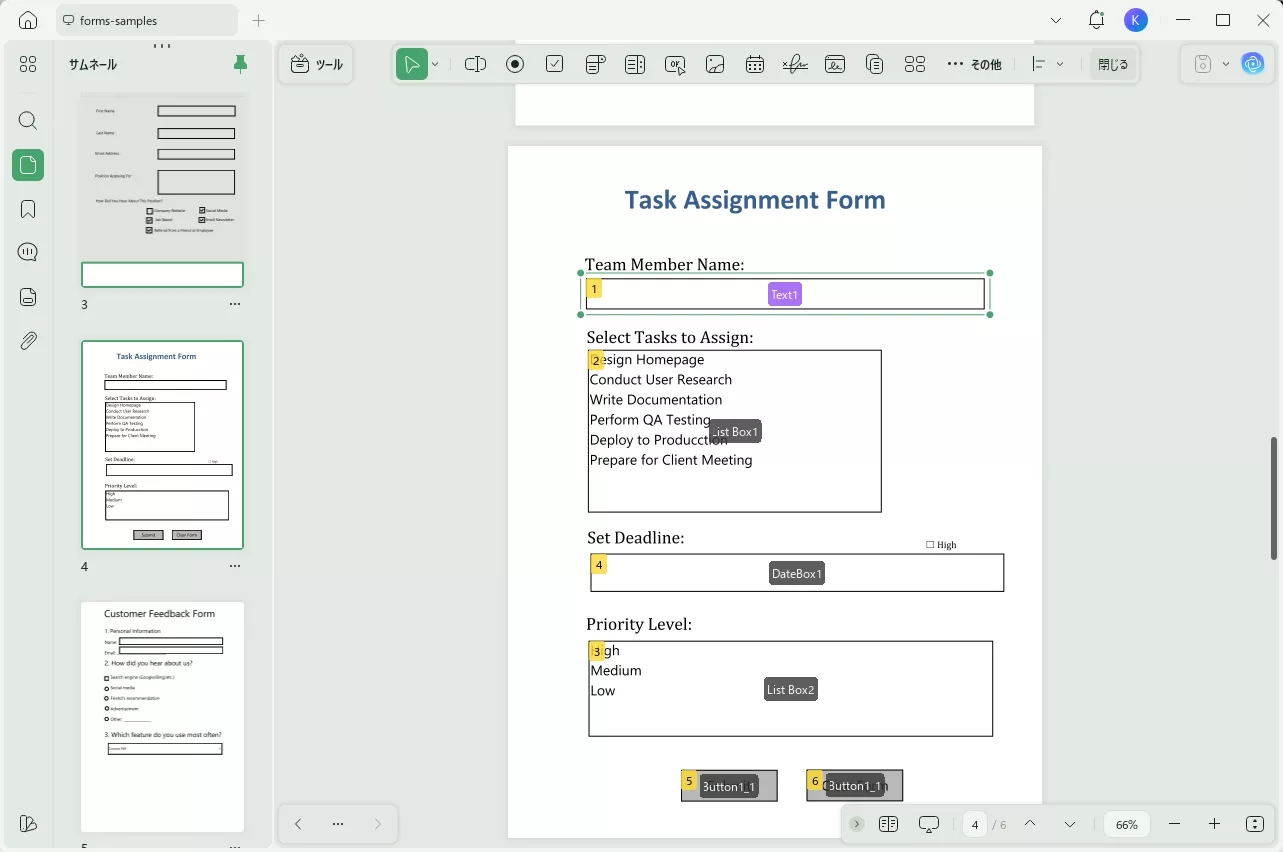
Task: Open the Comments panel
Action: 28,252
